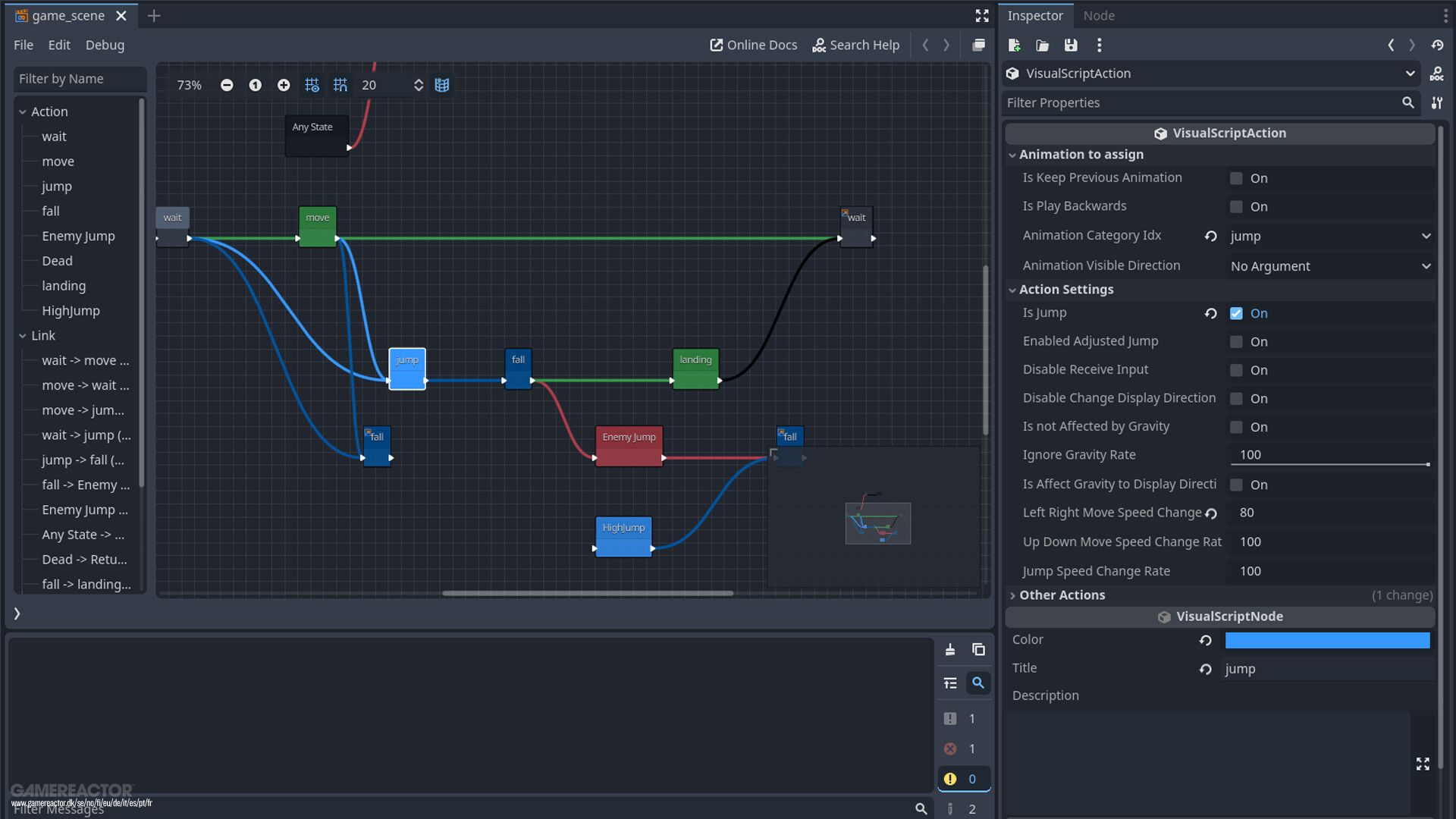Switch to the Node tab
Screen dimensions: 1456x819
[x=1098, y=16]
